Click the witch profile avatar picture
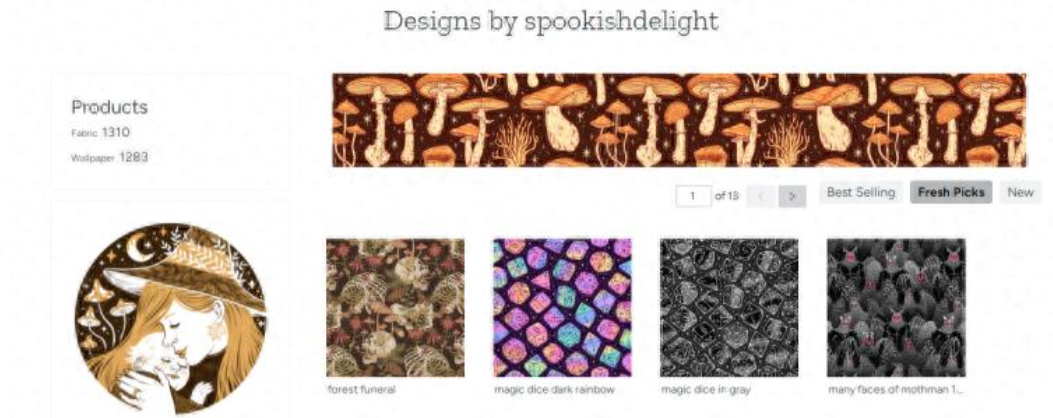This screenshot has width=1053, height=418. [x=171, y=317]
